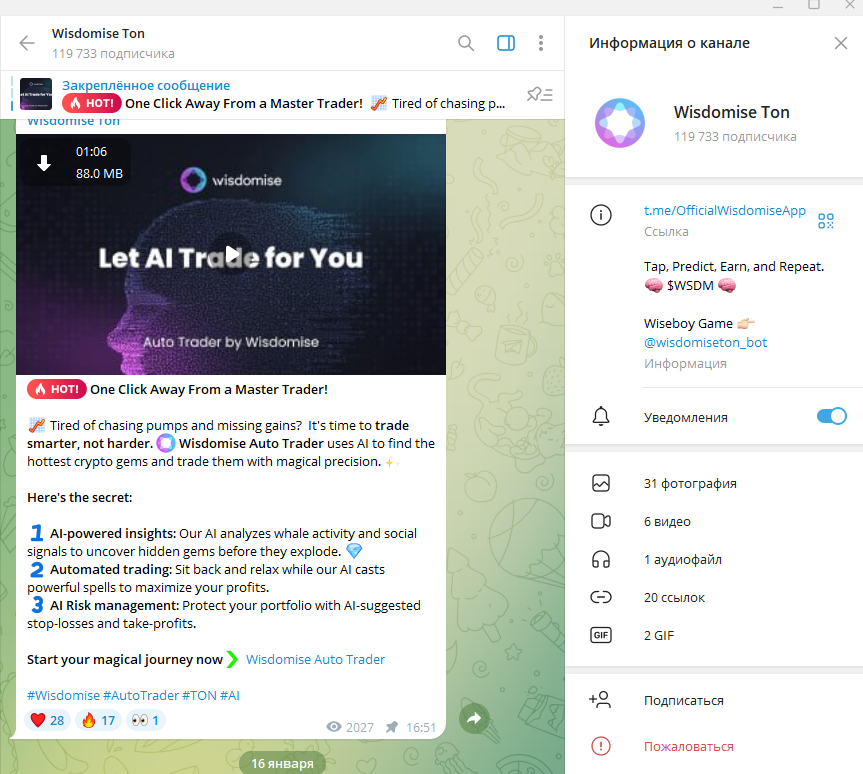Image resolution: width=863 pixels, height=774 pixels.
Task: Click the search icon in chat header
Action: click(466, 43)
